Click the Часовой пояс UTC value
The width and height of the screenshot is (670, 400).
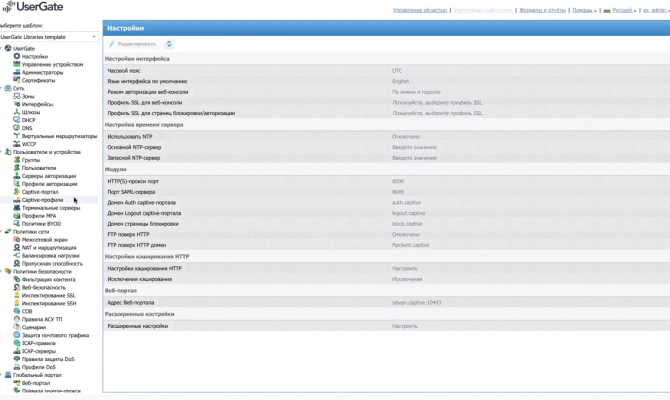(397, 71)
